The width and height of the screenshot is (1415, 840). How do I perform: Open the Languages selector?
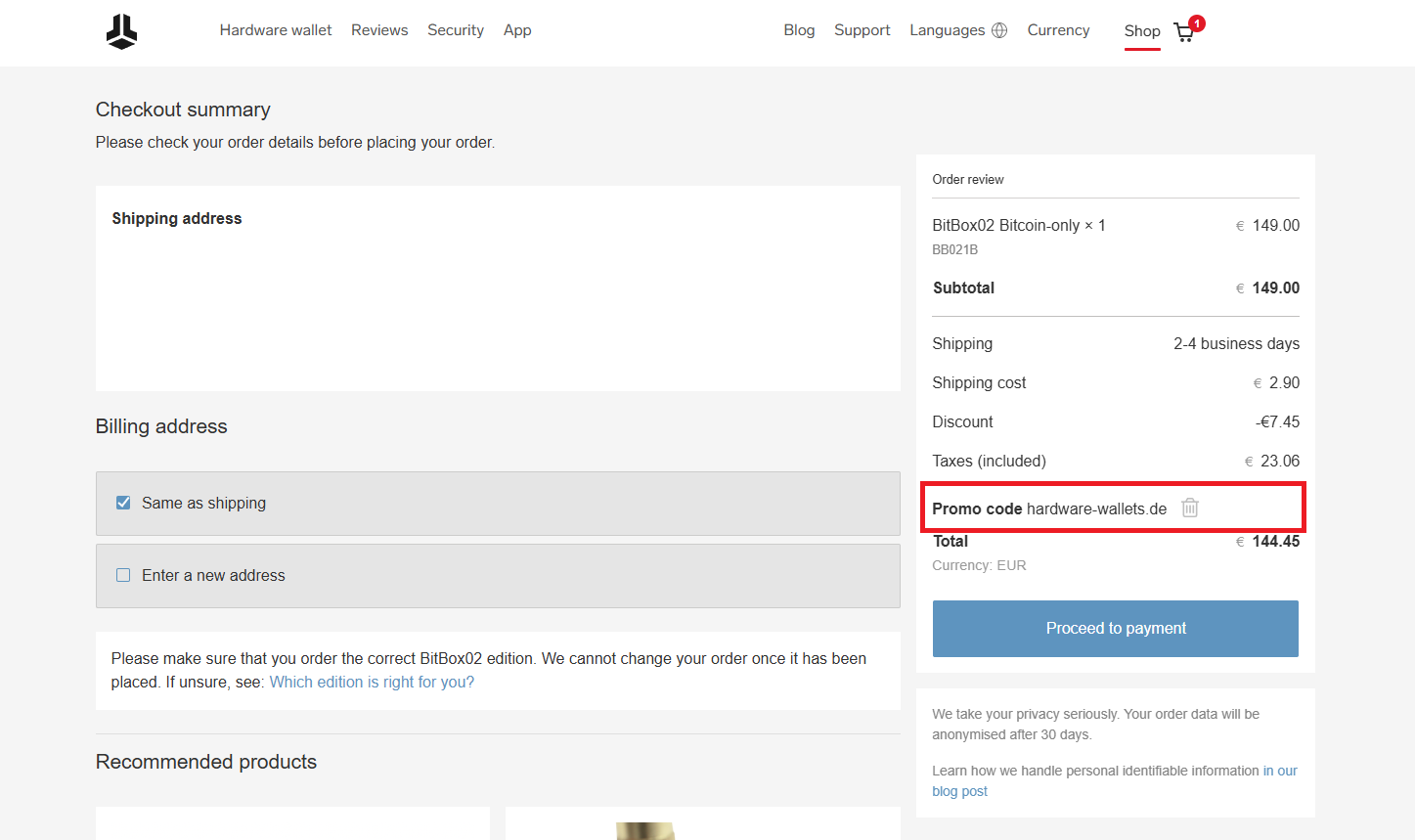[947, 29]
